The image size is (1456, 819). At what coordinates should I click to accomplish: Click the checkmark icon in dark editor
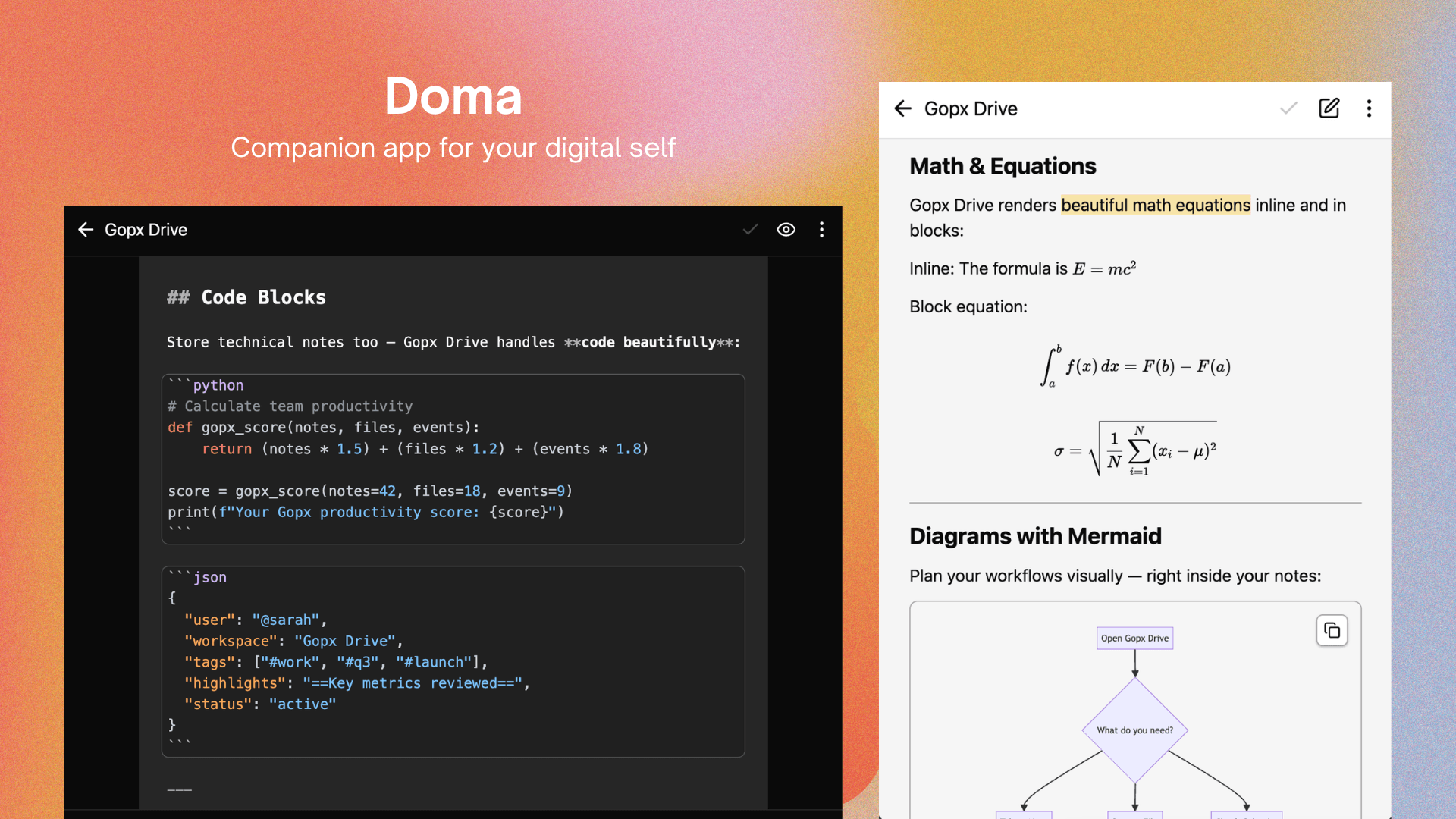click(x=751, y=230)
